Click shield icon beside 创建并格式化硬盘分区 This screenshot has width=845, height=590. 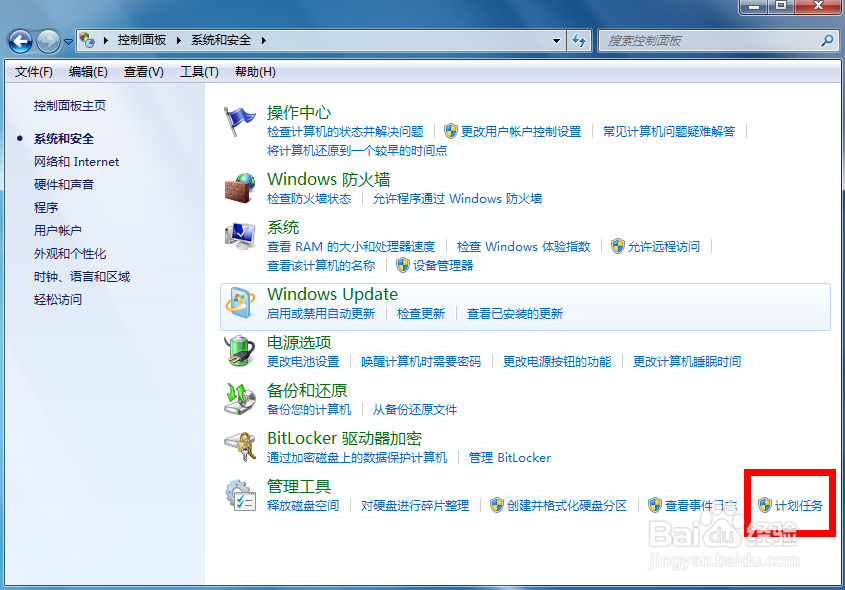(496, 505)
